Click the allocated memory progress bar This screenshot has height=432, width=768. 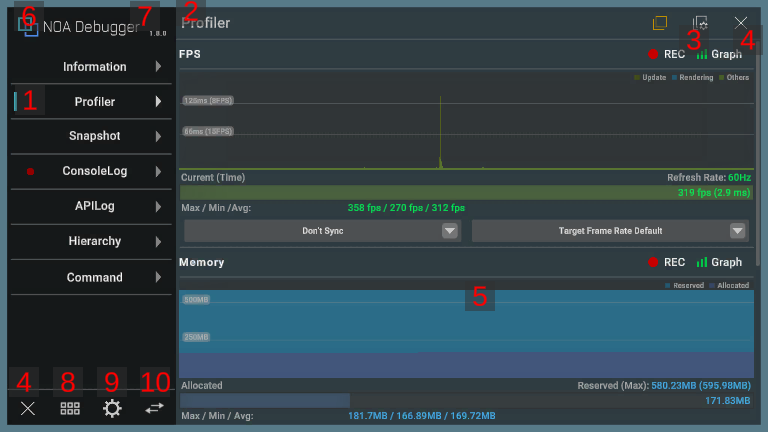pos(466,401)
